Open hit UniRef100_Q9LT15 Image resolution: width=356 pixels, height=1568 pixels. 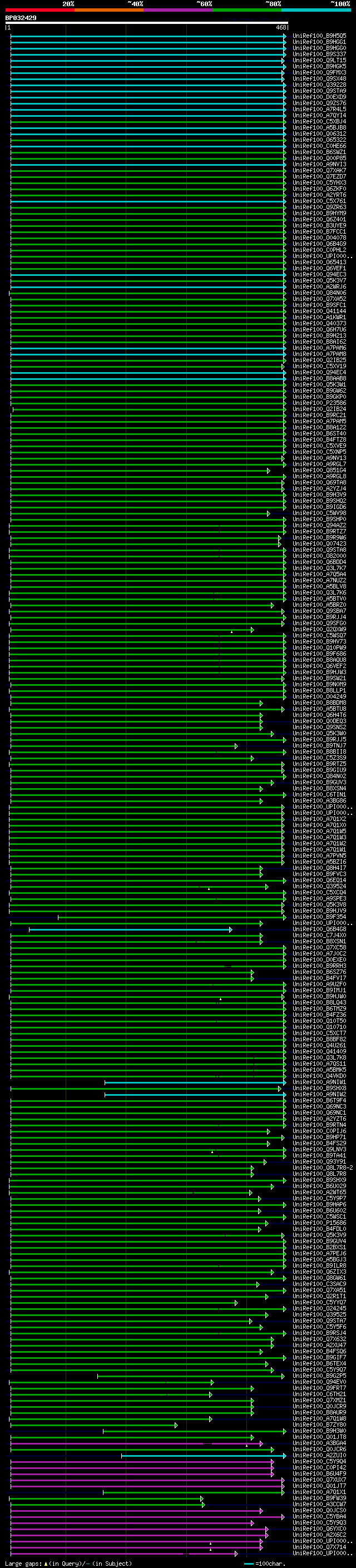[319, 60]
